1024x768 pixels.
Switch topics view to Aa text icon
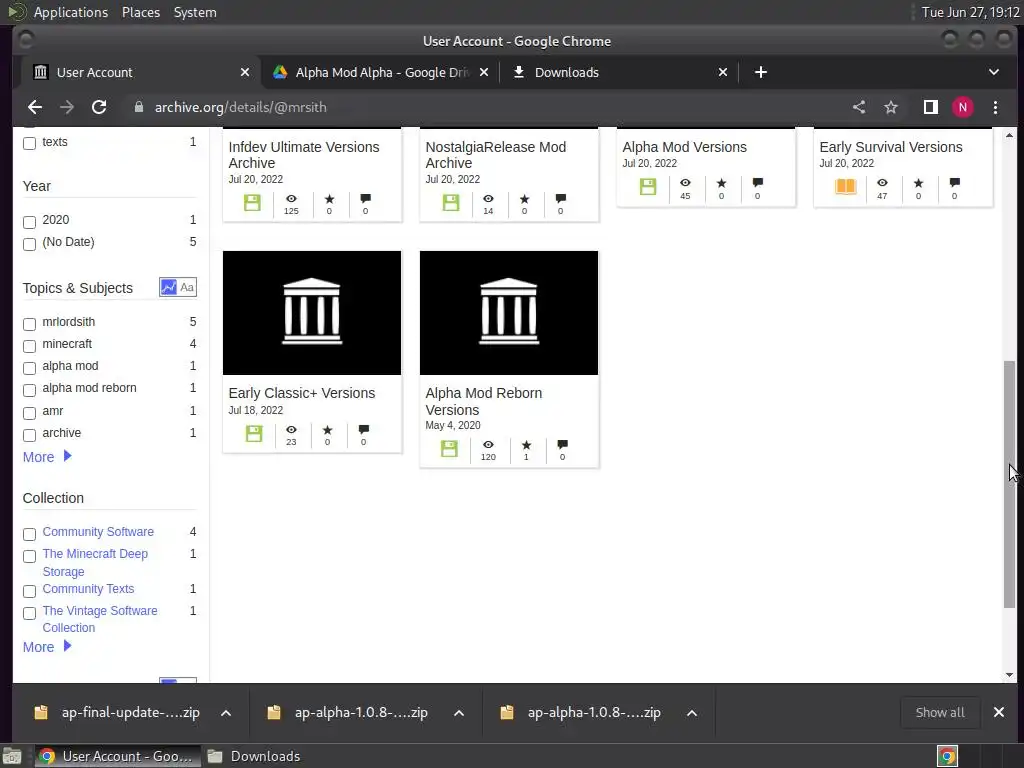[x=187, y=287]
